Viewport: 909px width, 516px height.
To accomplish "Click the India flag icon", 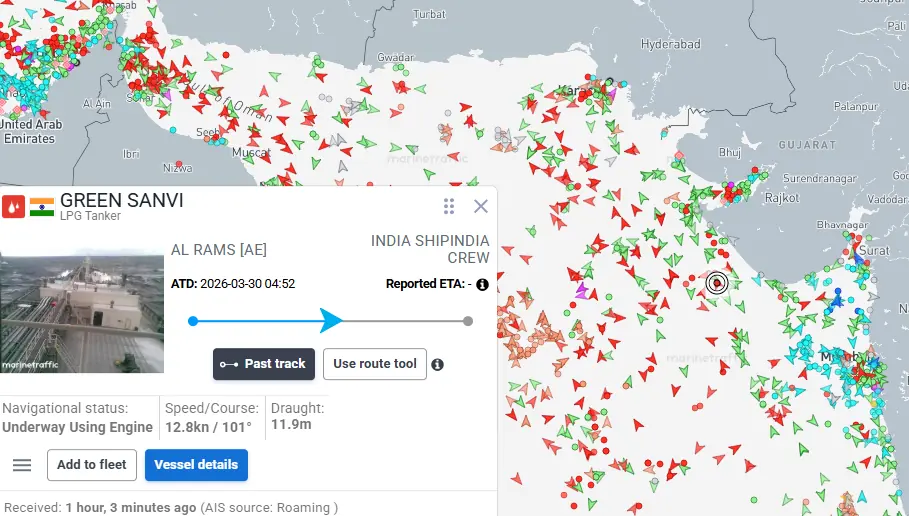I will coord(42,207).
